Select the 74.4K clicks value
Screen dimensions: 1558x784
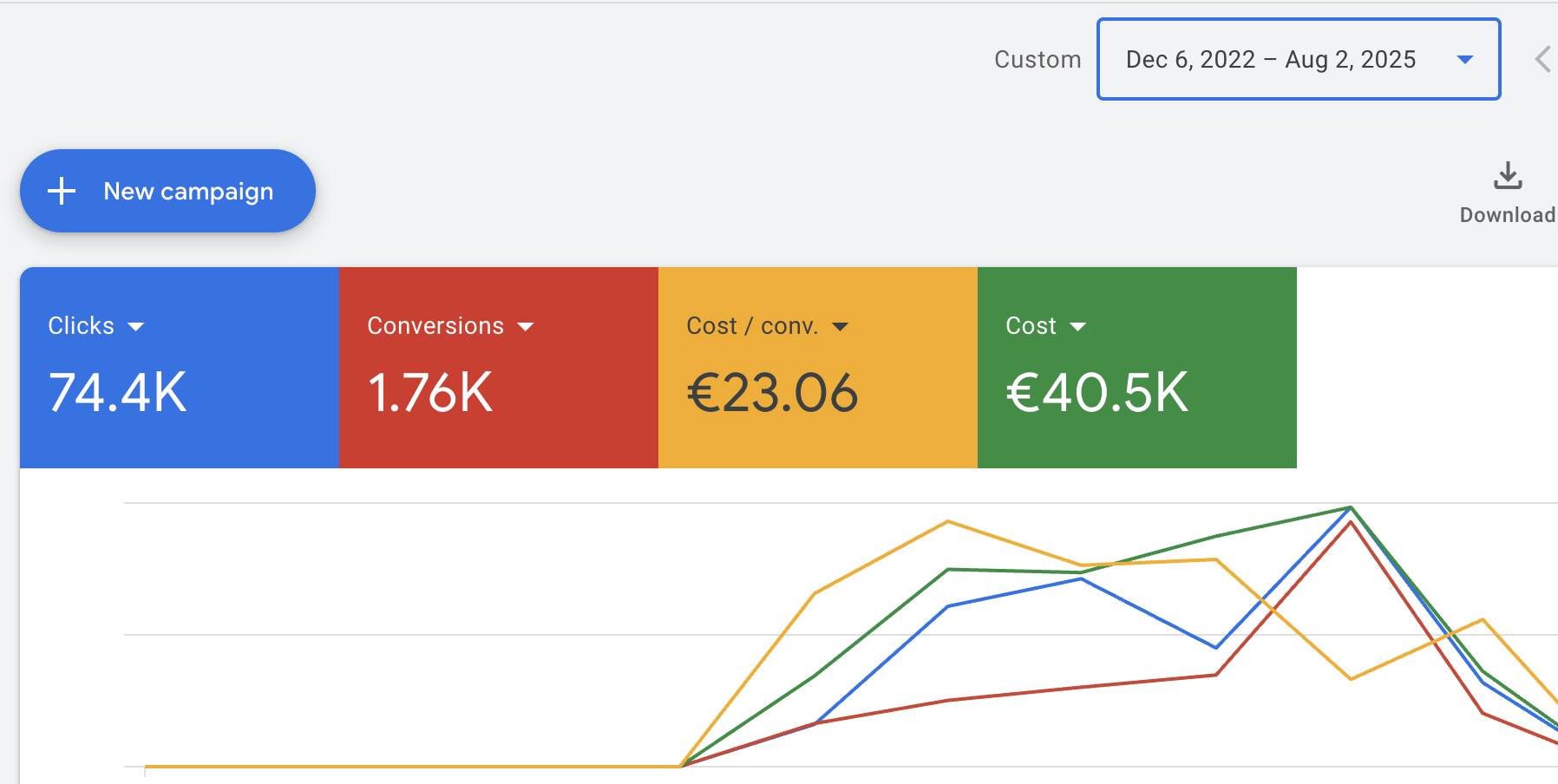coord(118,393)
